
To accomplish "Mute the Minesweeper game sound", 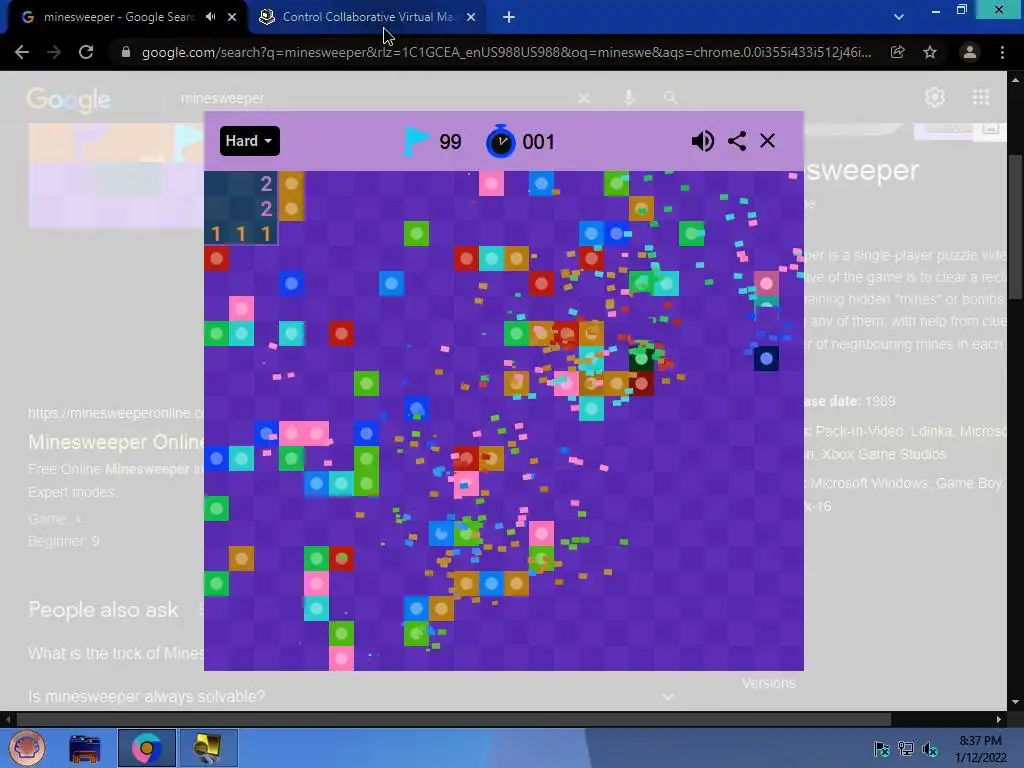I will [703, 141].
